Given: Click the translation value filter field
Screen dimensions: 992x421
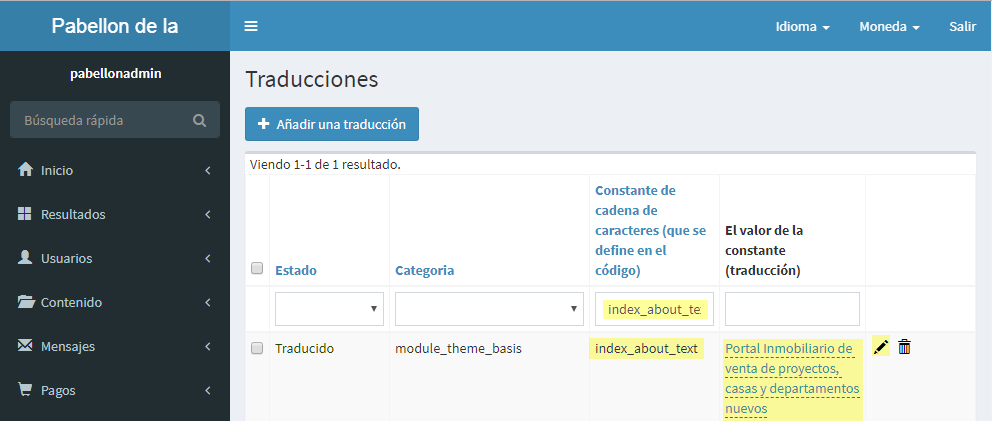Looking at the screenshot, I should [792, 309].
